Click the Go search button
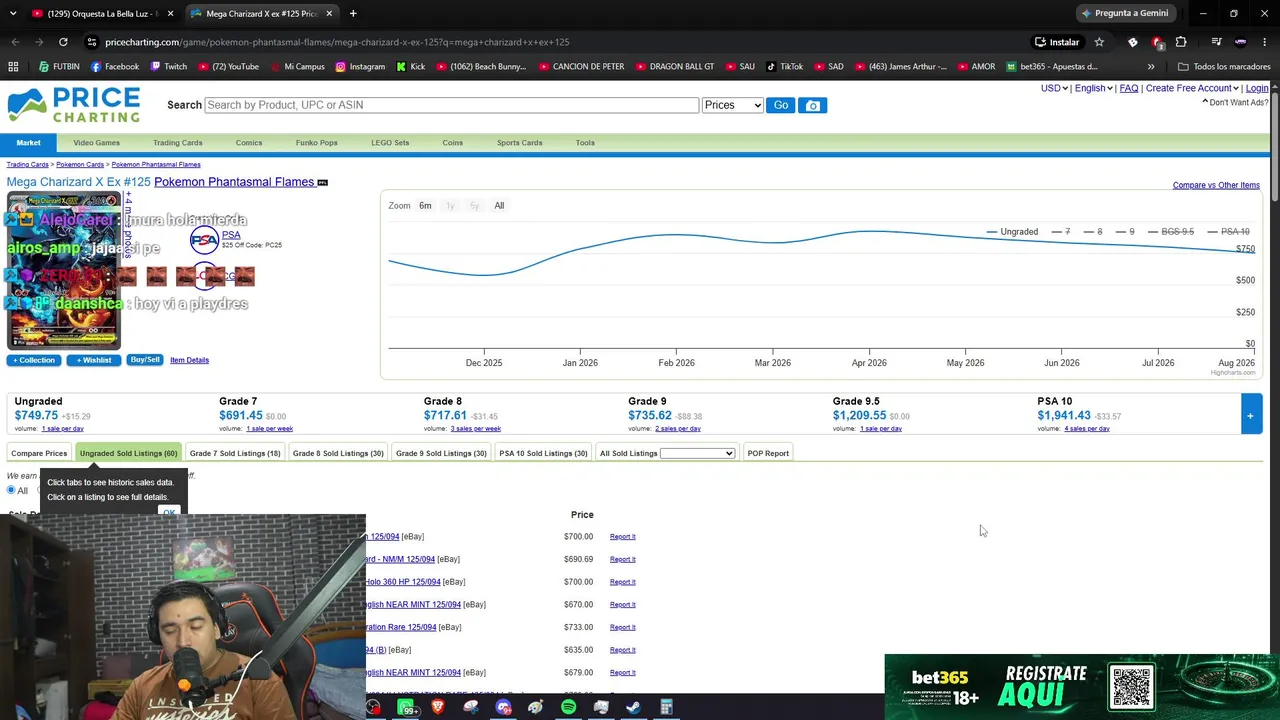This screenshot has width=1280, height=720. pyautogui.click(x=781, y=105)
